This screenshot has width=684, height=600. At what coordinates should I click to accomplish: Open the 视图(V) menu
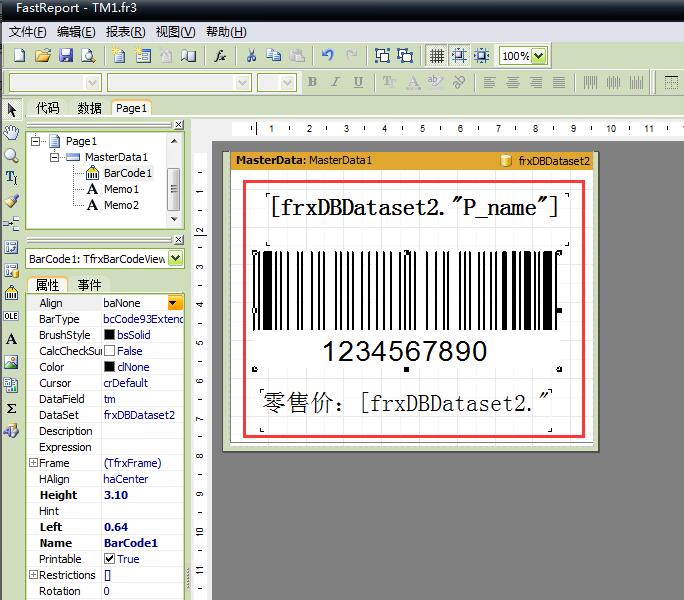tap(176, 32)
